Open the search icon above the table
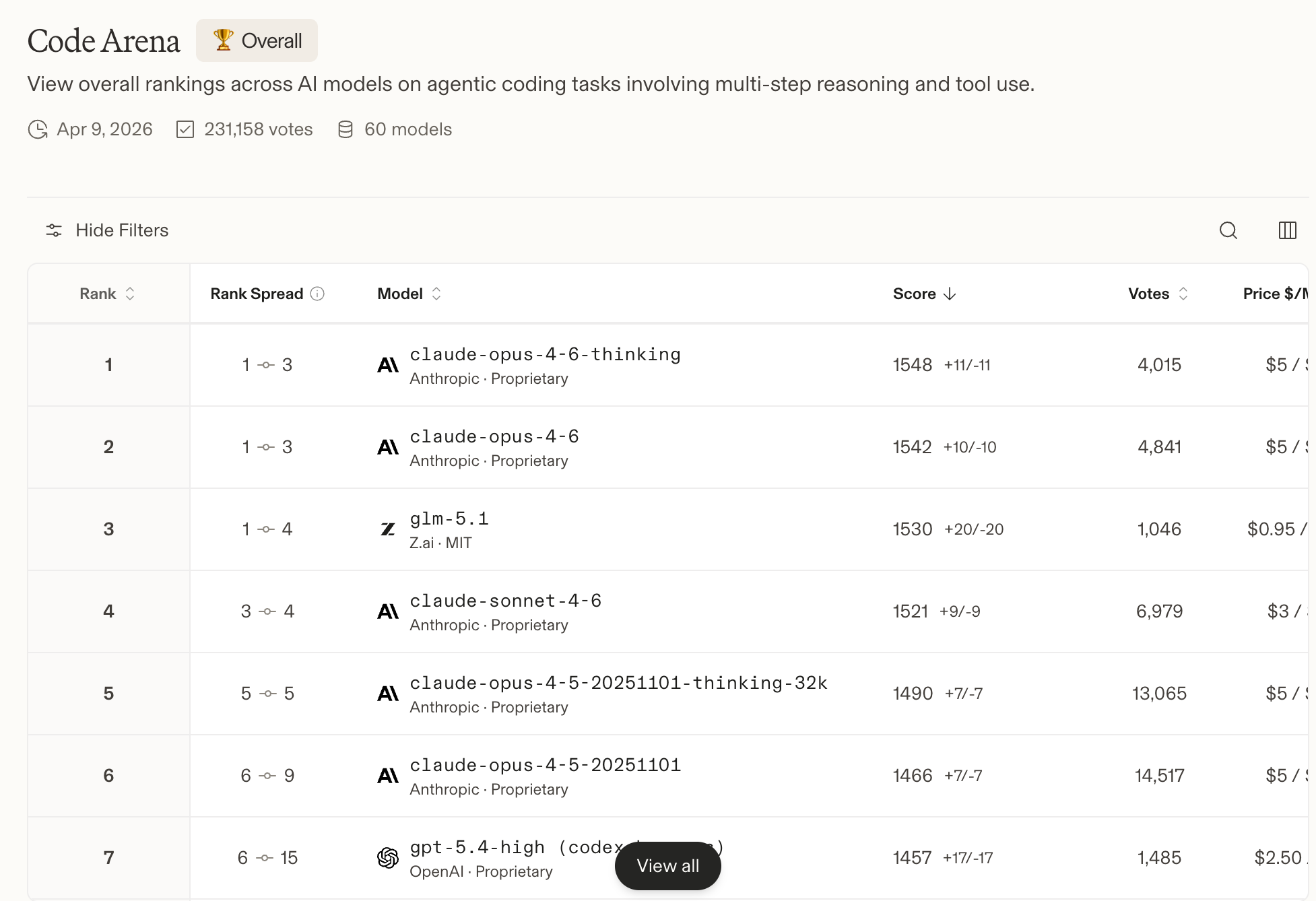 point(1228,230)
